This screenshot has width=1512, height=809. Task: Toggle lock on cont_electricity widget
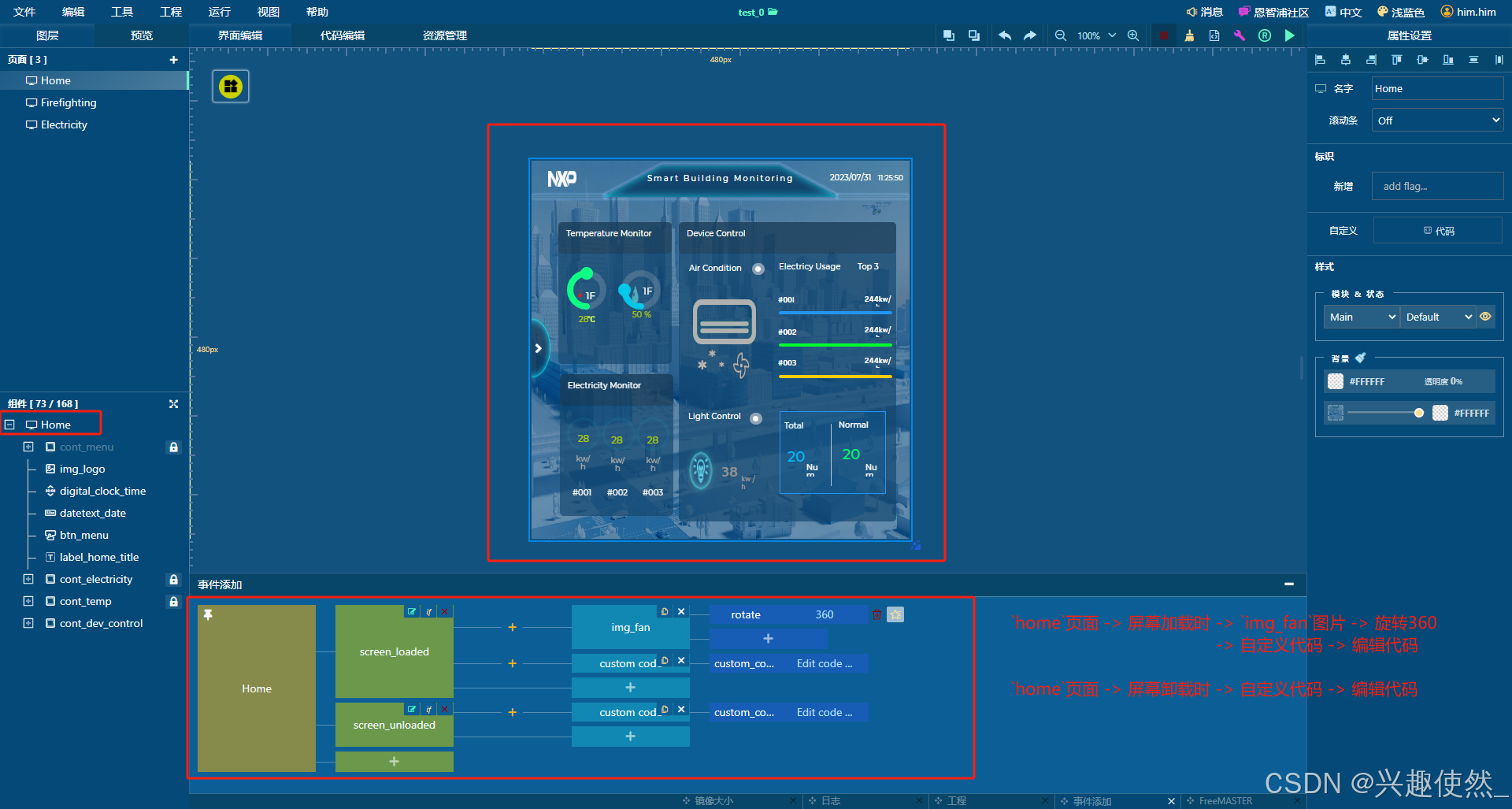pyautogui.click(x=174, y=579)
